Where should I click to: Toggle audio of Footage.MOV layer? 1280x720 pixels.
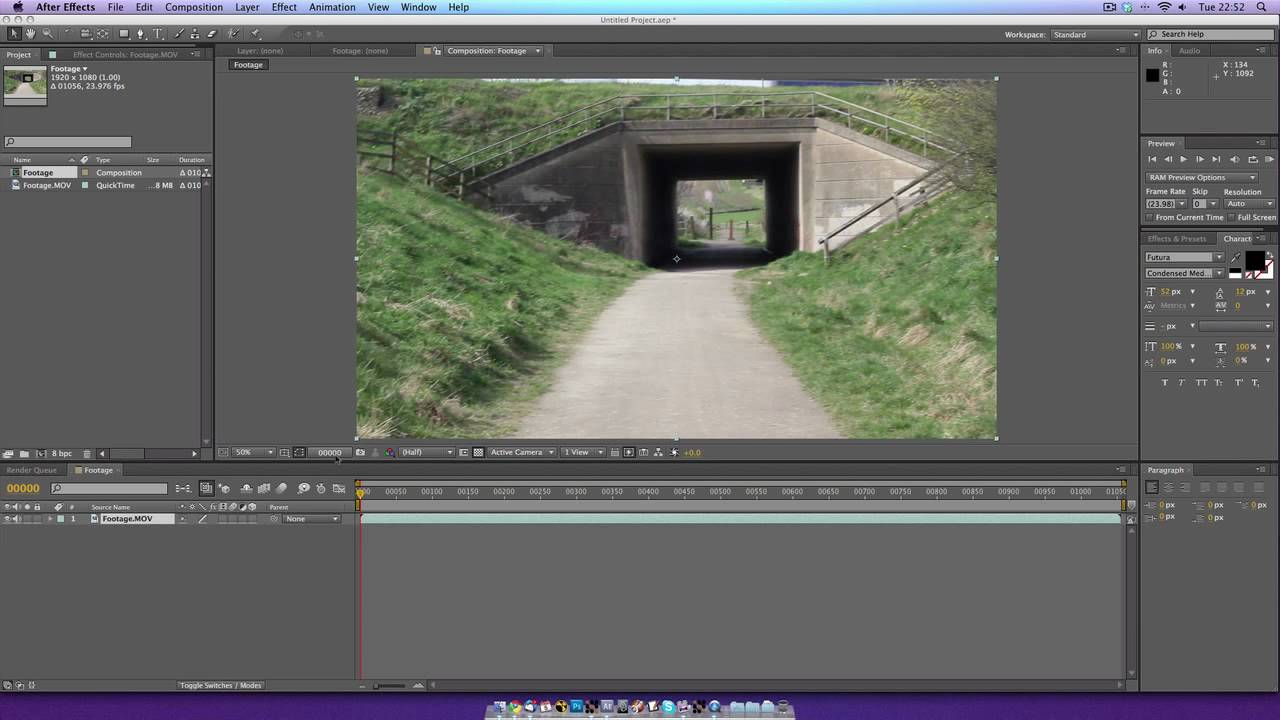(17, 519)
